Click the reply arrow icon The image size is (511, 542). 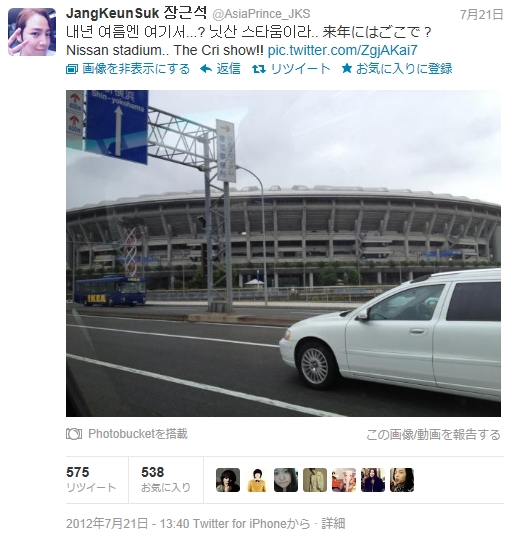[x=206, y=69]
